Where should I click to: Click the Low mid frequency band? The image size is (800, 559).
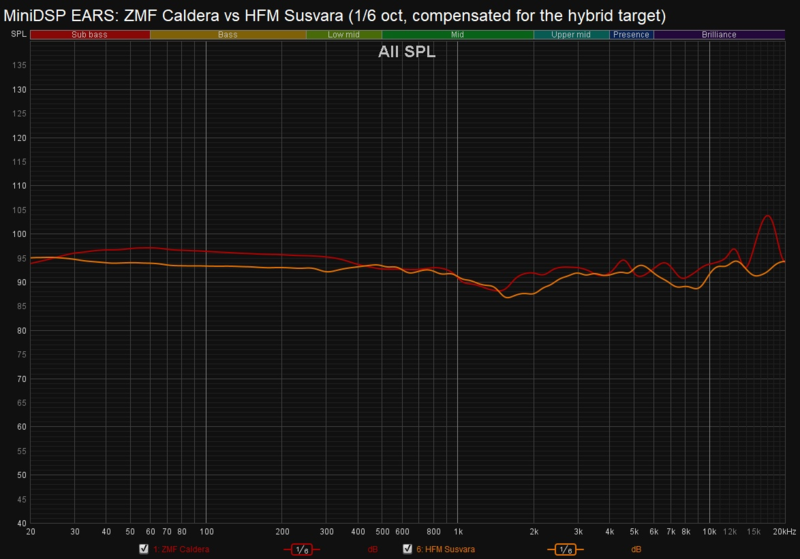343,34
